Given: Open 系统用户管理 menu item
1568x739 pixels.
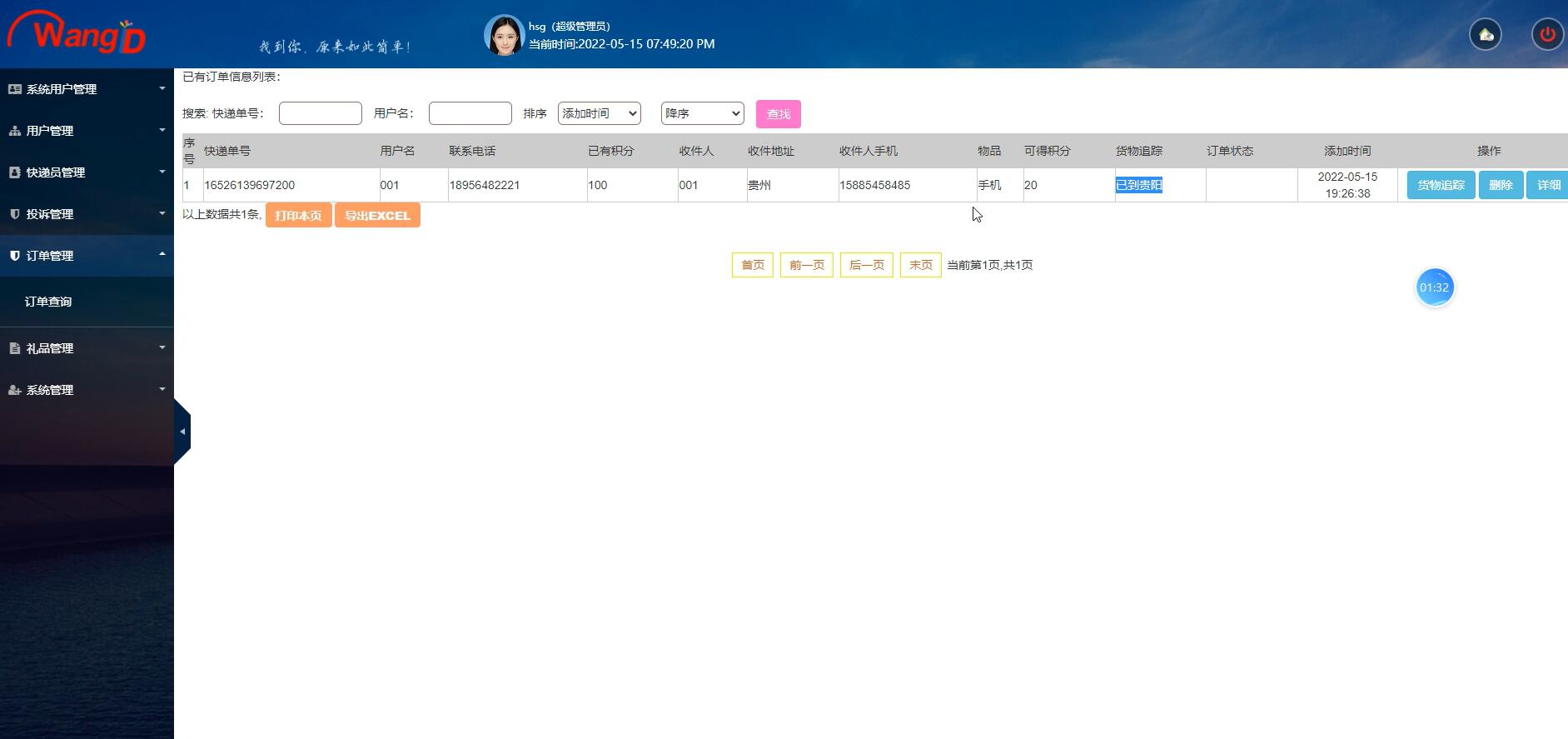Looking at the screenshot, I should 87,89.
